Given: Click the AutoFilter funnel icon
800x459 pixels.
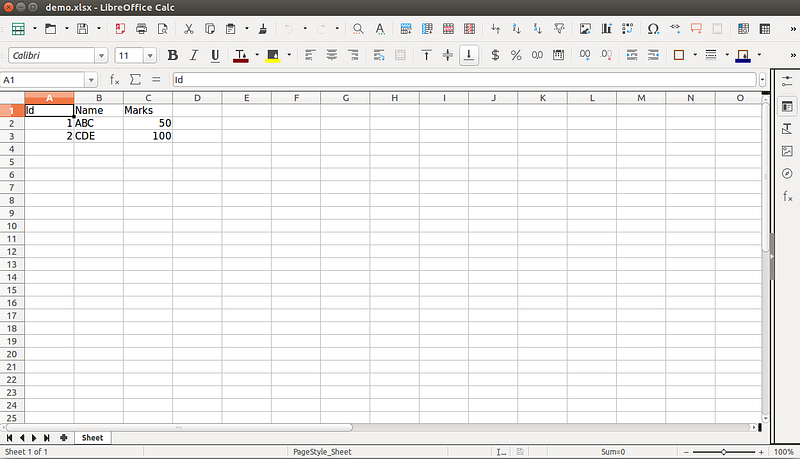Looking at the screenshot, I should pos(559,29).
